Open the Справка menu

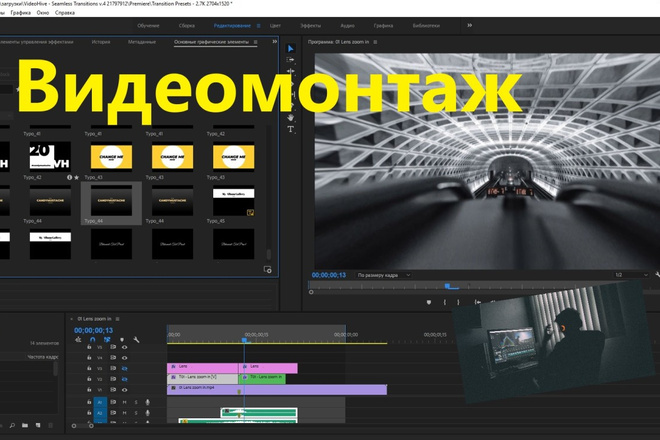(x=65, y=13)
